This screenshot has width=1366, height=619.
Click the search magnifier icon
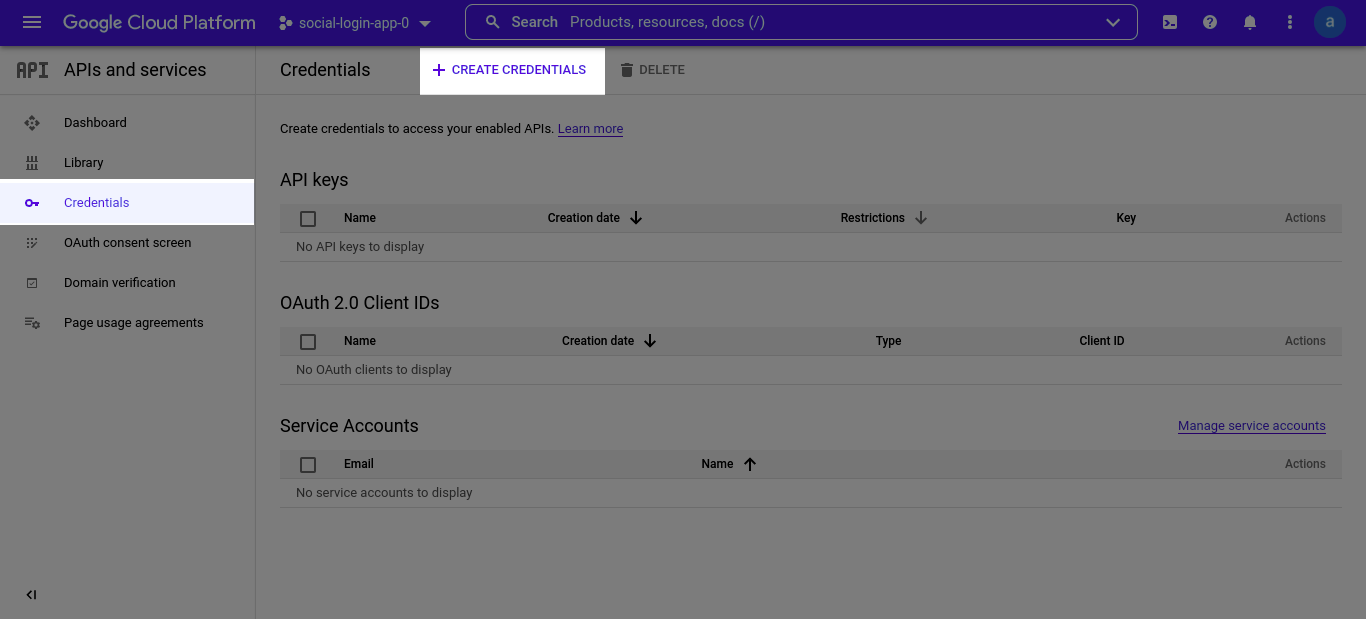(492, 22)
